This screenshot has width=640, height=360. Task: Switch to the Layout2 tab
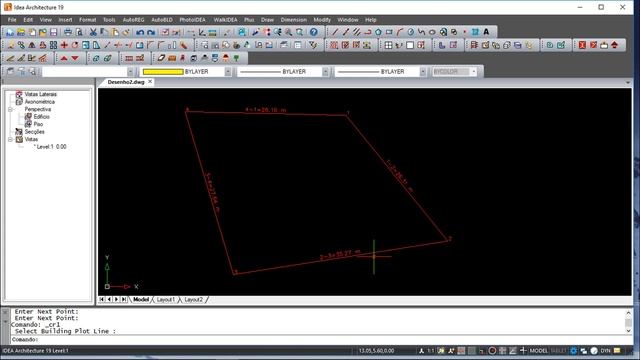tap(193, 300)
